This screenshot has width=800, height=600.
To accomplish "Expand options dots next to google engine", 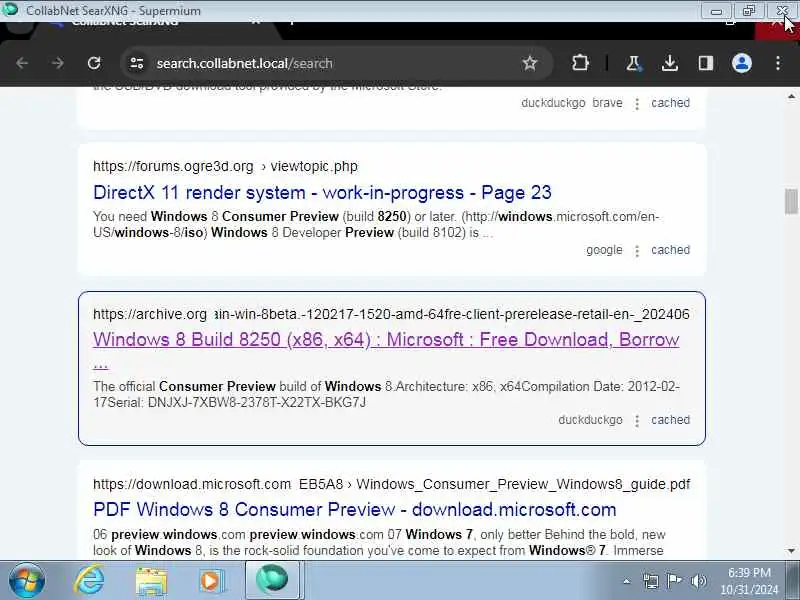I will [x=637, y=251].
